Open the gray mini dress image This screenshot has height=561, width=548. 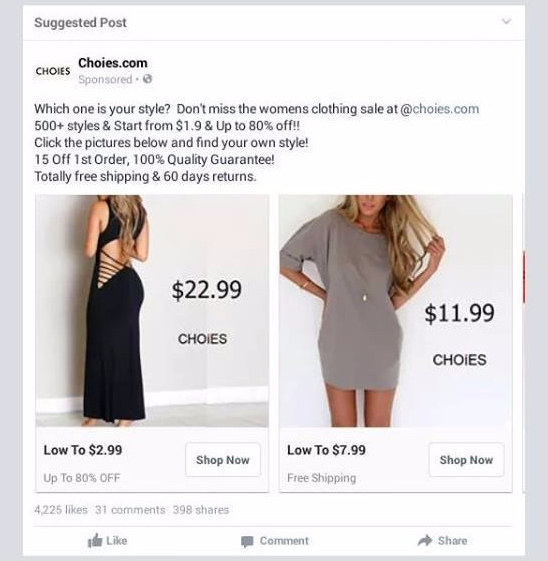tap(396, 311)
